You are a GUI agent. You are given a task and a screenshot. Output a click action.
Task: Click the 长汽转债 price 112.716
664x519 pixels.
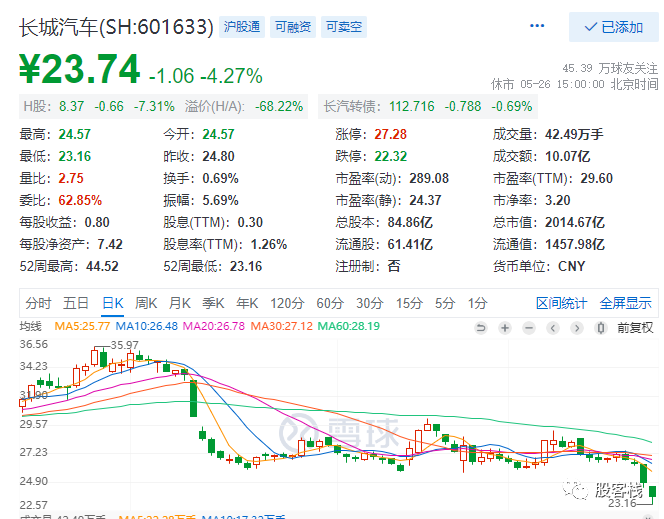click(x=412, y=106)
